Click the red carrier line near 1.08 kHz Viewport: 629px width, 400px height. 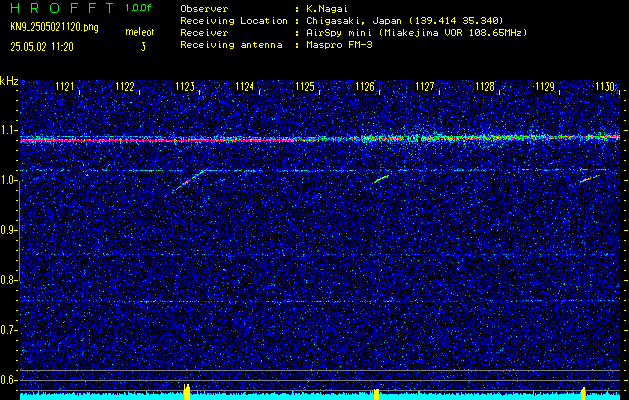[x=320, y=139]
